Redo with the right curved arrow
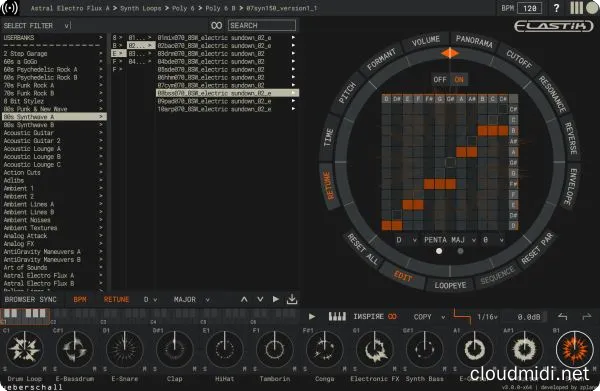This screenshot has width=600, height=391. (x=587, y=317)
